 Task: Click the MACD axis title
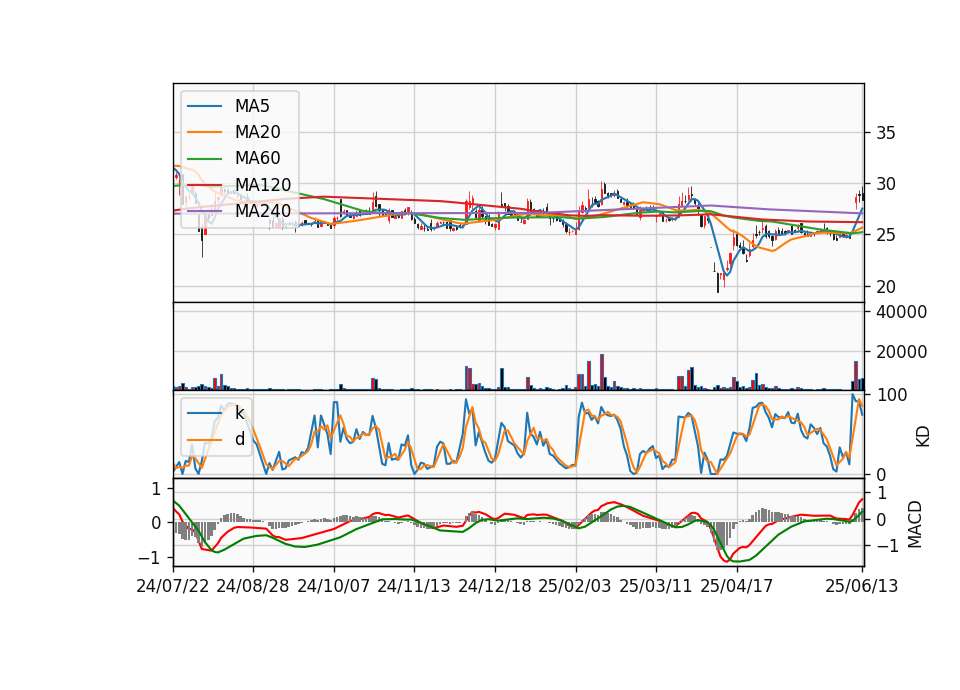point(915,524)
